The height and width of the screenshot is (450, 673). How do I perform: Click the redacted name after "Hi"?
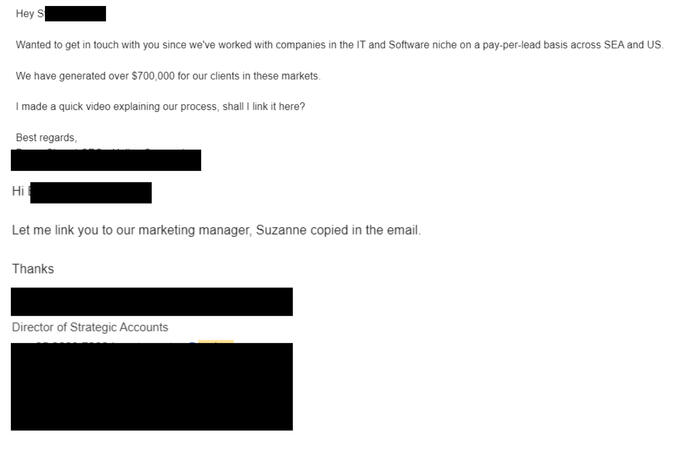tap(90, 192)
